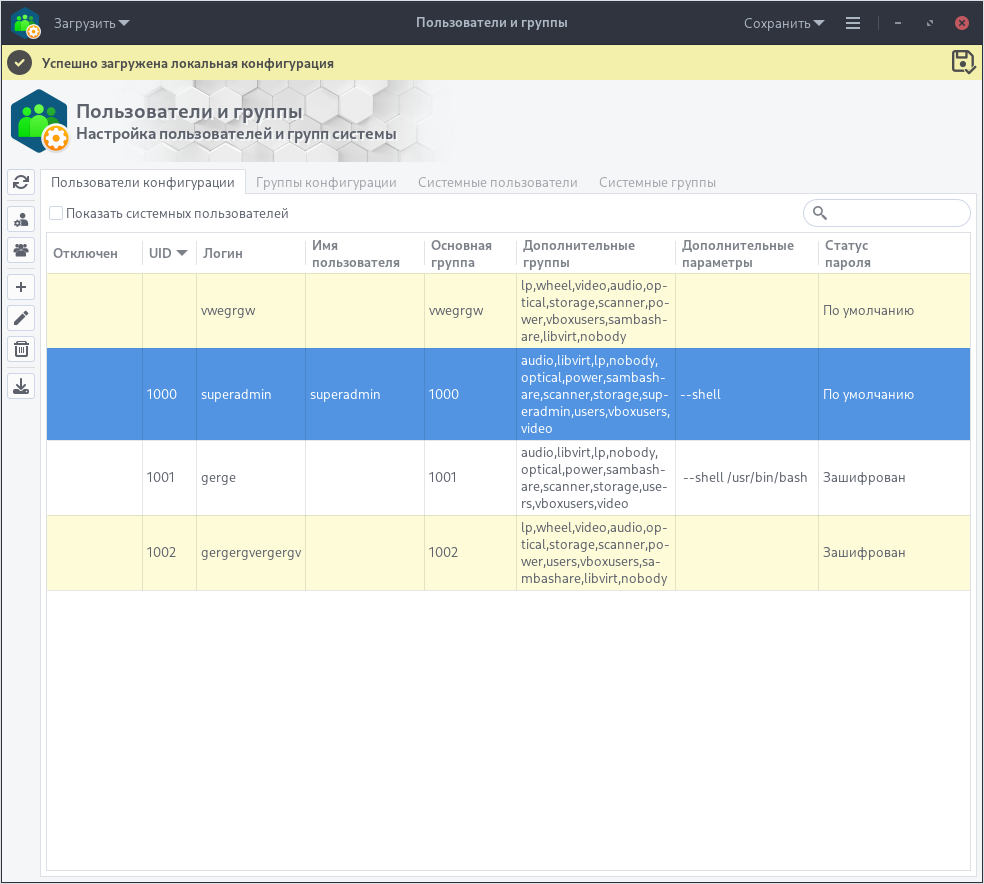Click the search input field
Image resolution: width=984 pixels, height=884 pixels.
tap(894, 213)
